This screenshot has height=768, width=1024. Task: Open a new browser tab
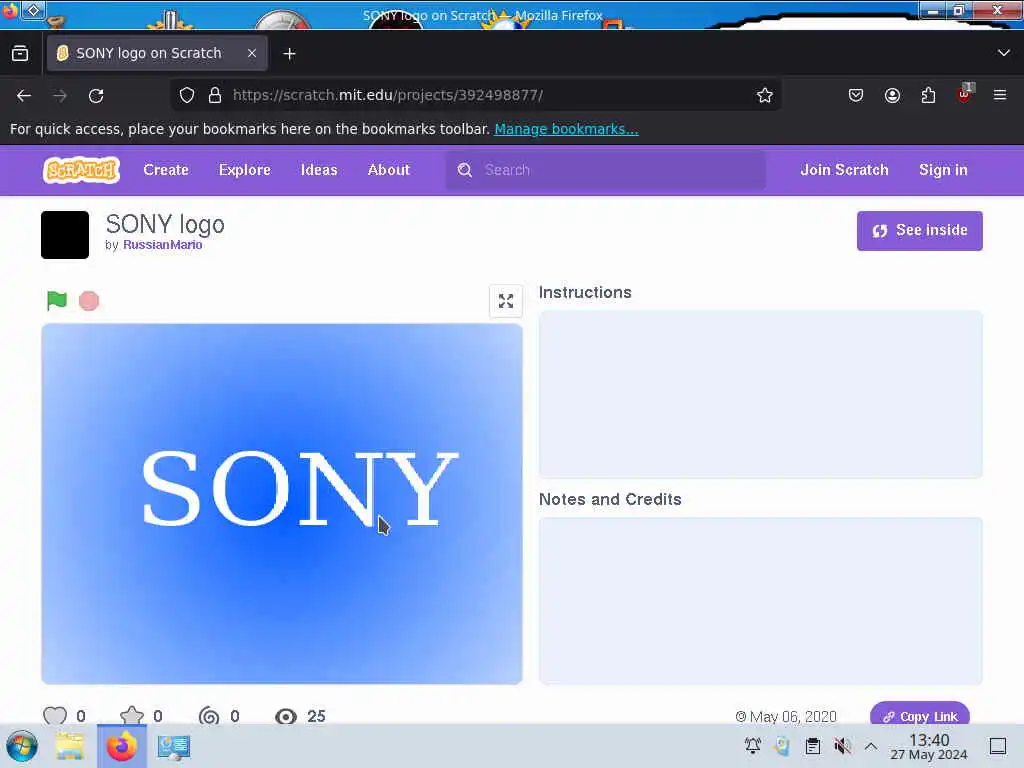pyautogui.click(x=289, y=54)
